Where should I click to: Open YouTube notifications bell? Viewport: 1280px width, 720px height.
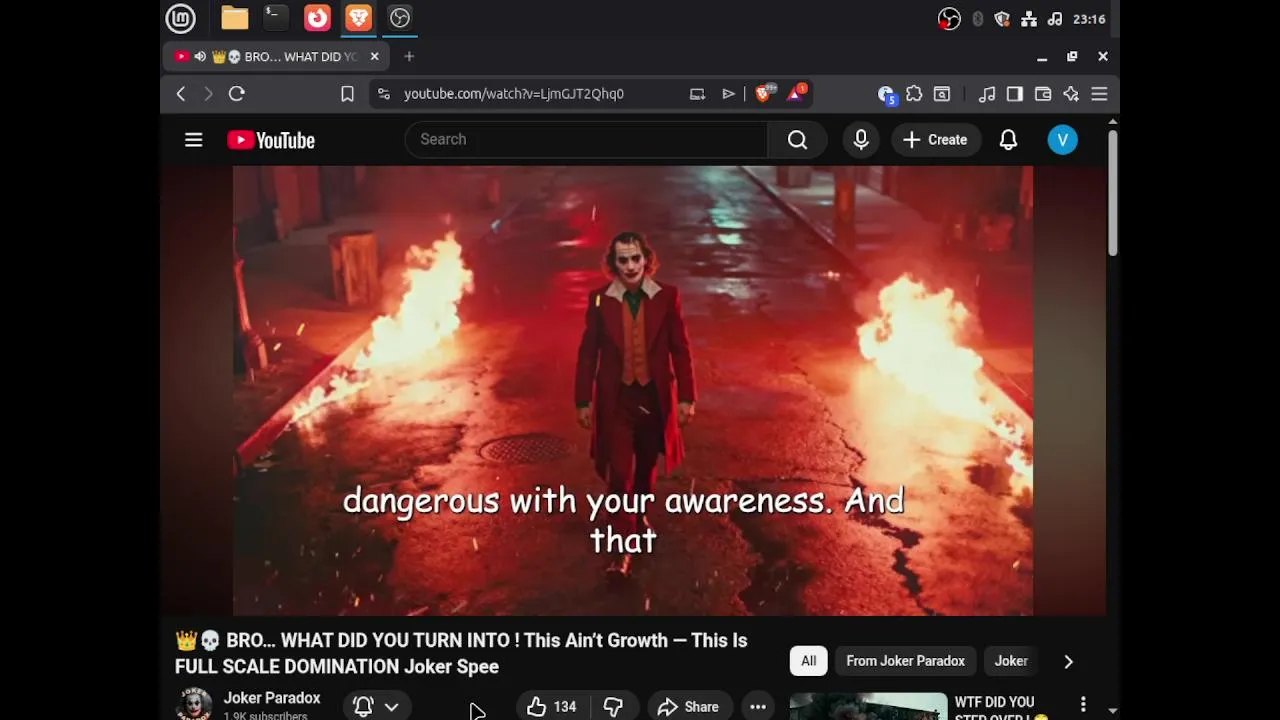(x=1008, y=140)
